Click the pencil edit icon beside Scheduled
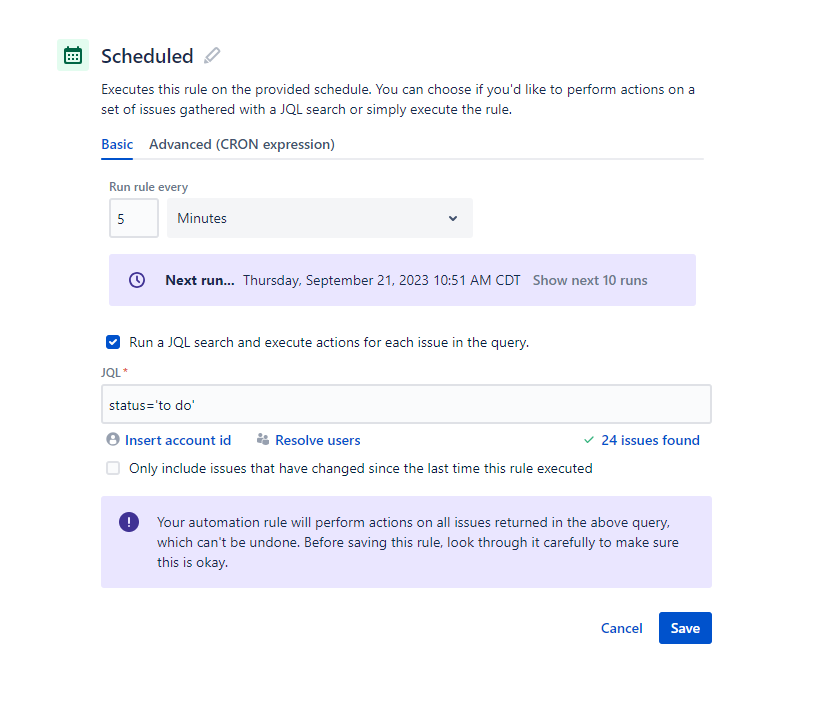 (x=212, y=55)
